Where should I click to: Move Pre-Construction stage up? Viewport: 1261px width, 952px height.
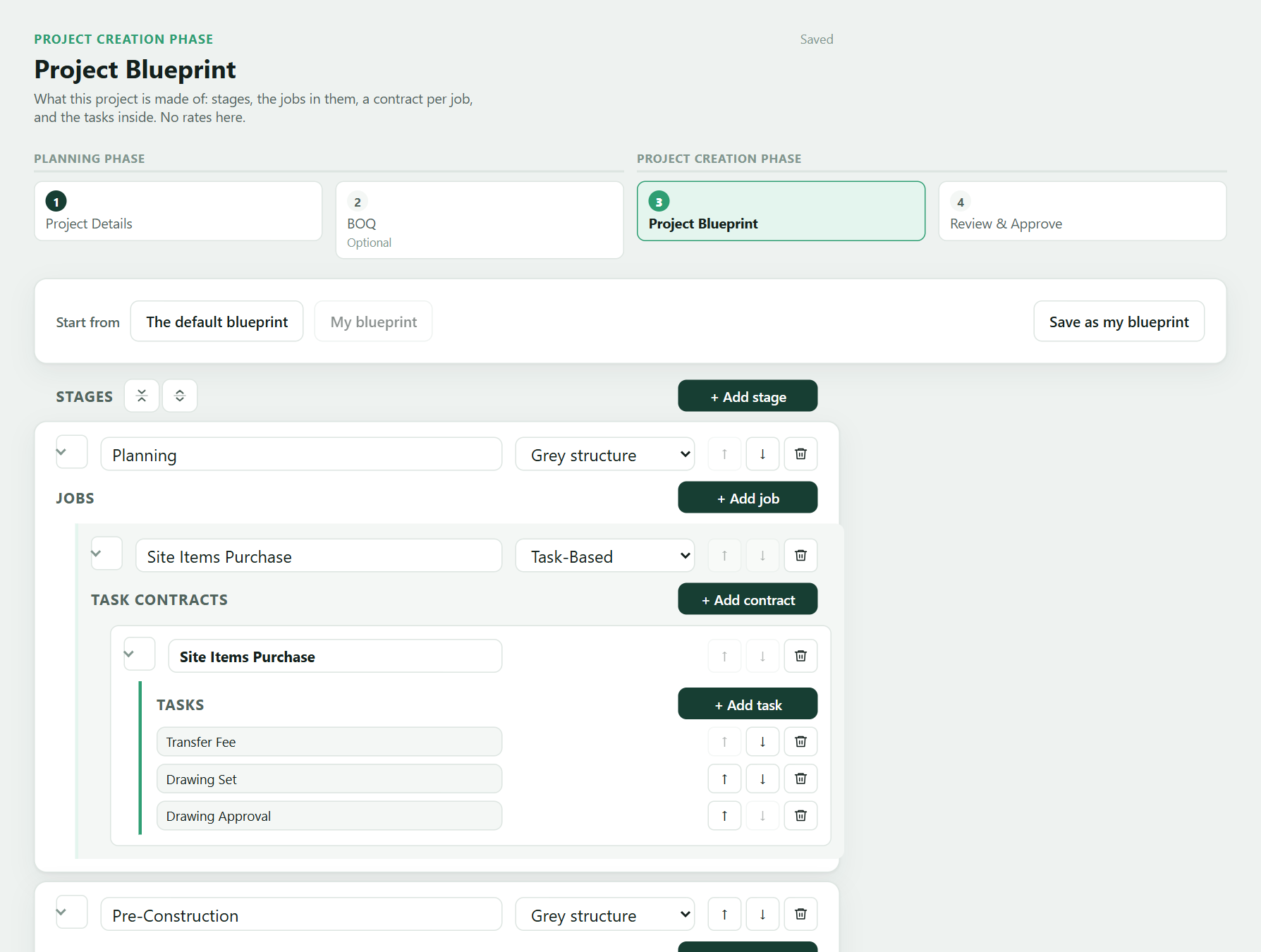pyautogui.click(x=724, y=914)
